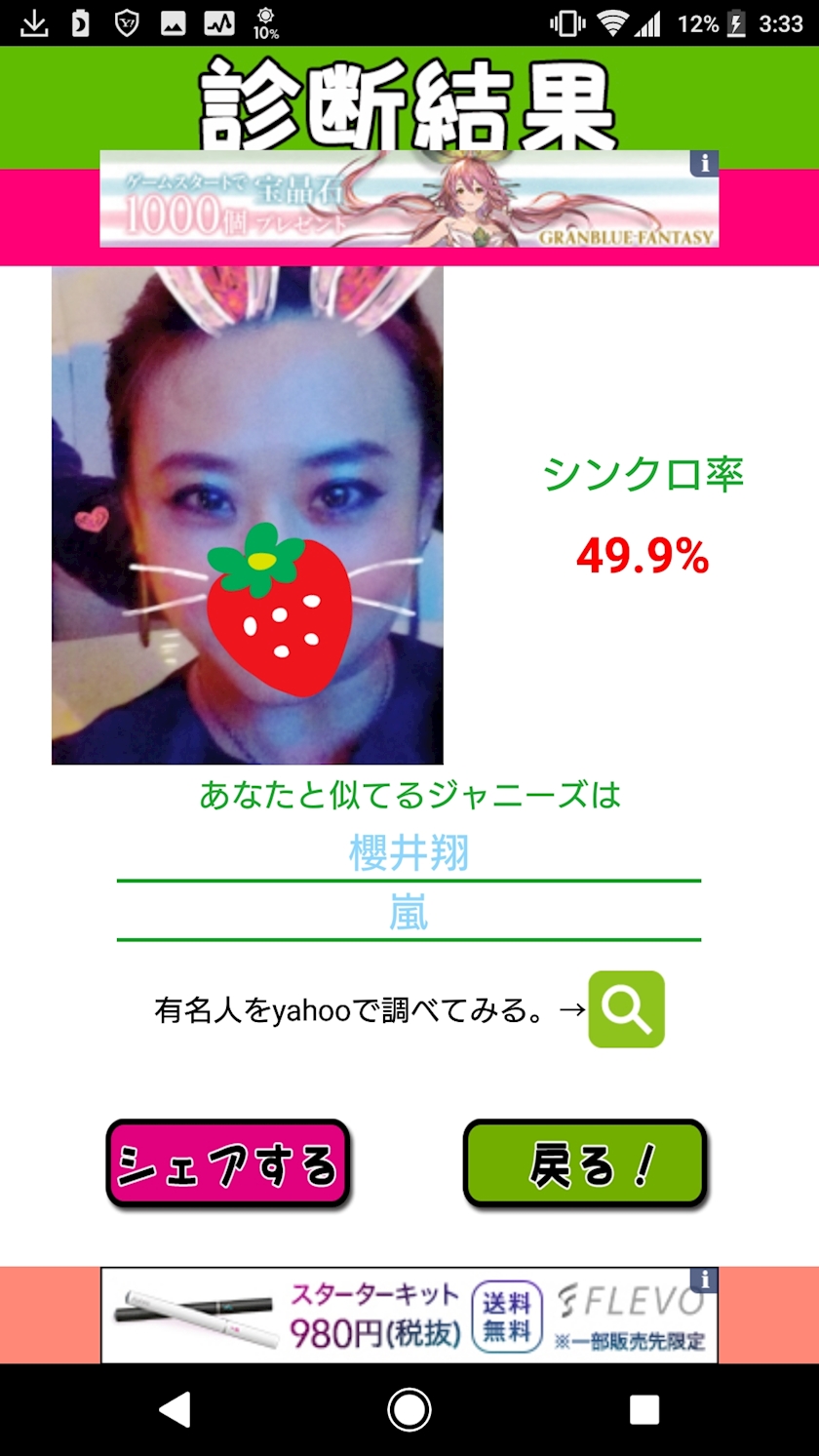Open the FLEVO starter kit banner ad
The width and height of the screenshot is (819, 1456).
[x=409, y=1315]
